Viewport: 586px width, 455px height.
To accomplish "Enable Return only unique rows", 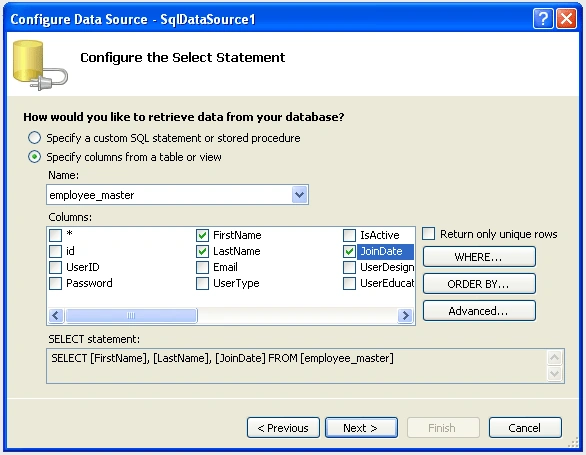I will tap(429, 234).
